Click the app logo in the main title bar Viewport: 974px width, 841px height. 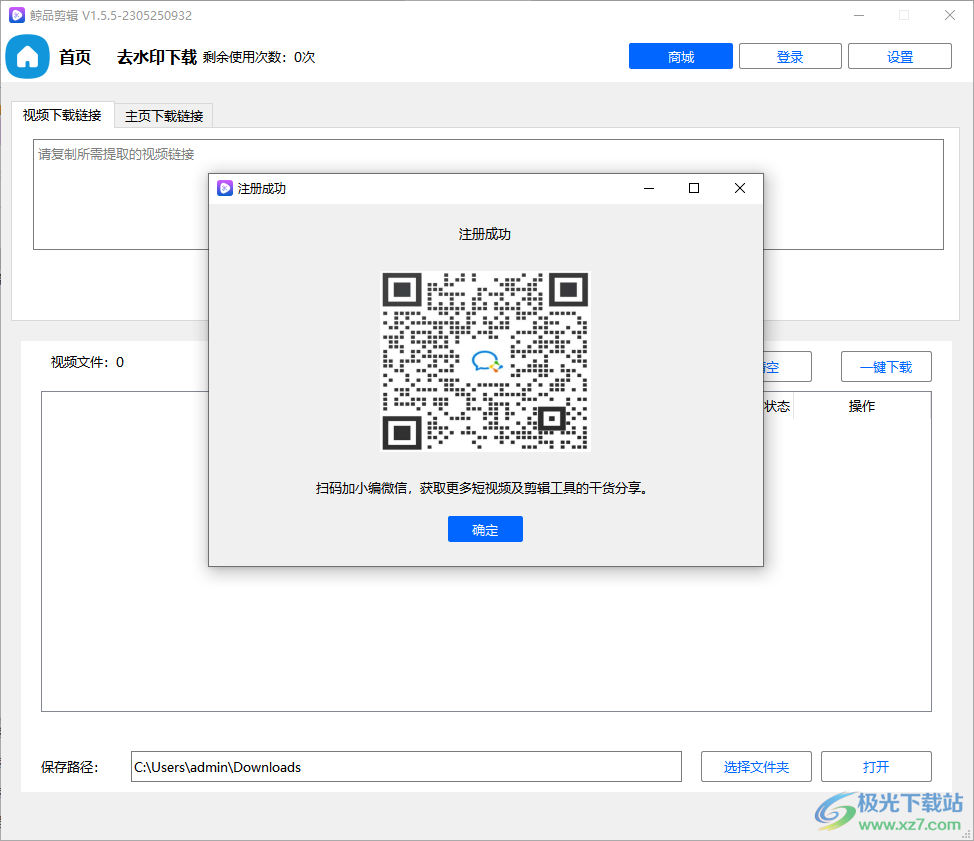click(17, 15)
